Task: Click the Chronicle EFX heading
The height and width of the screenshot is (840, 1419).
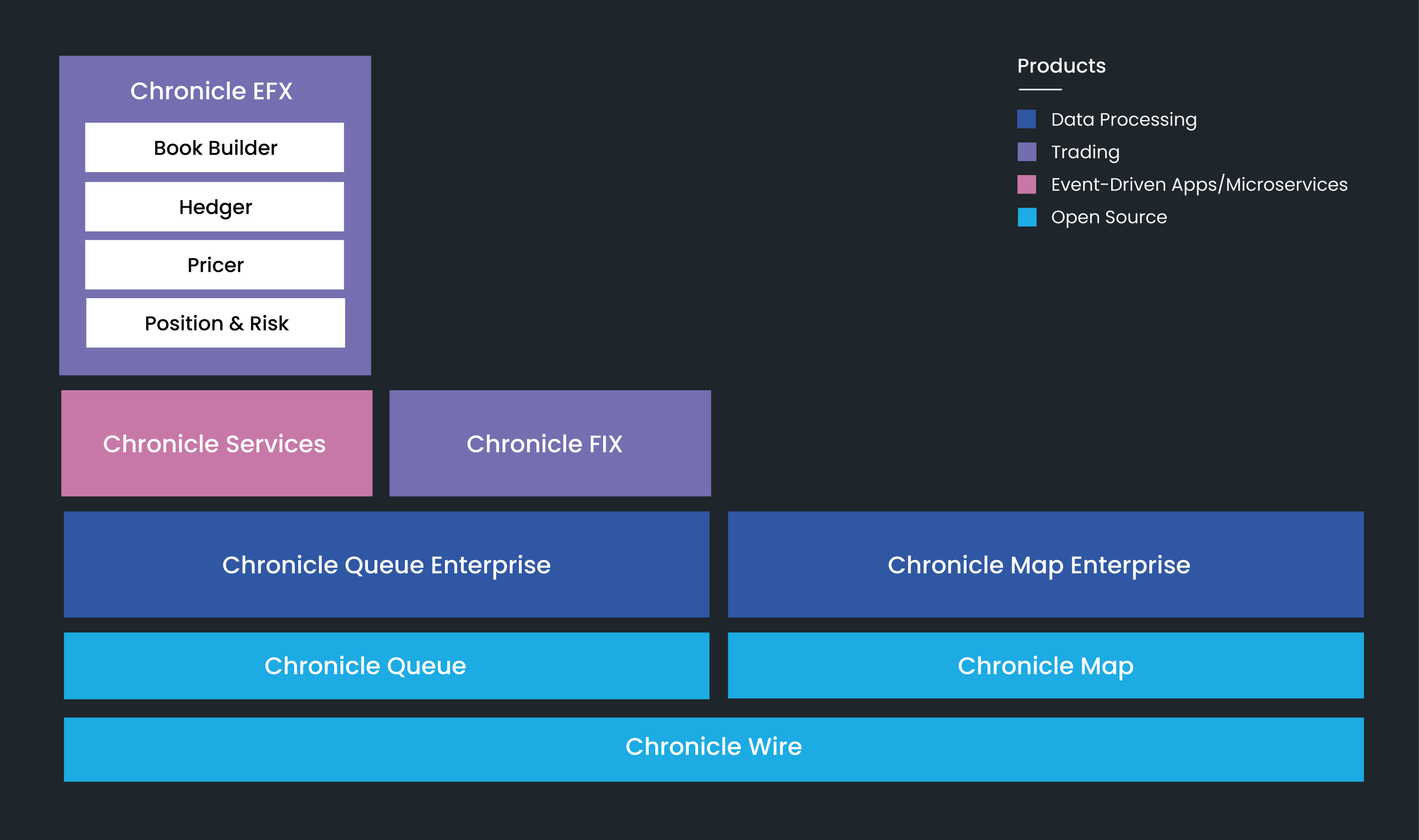Action: click(211, 91)
